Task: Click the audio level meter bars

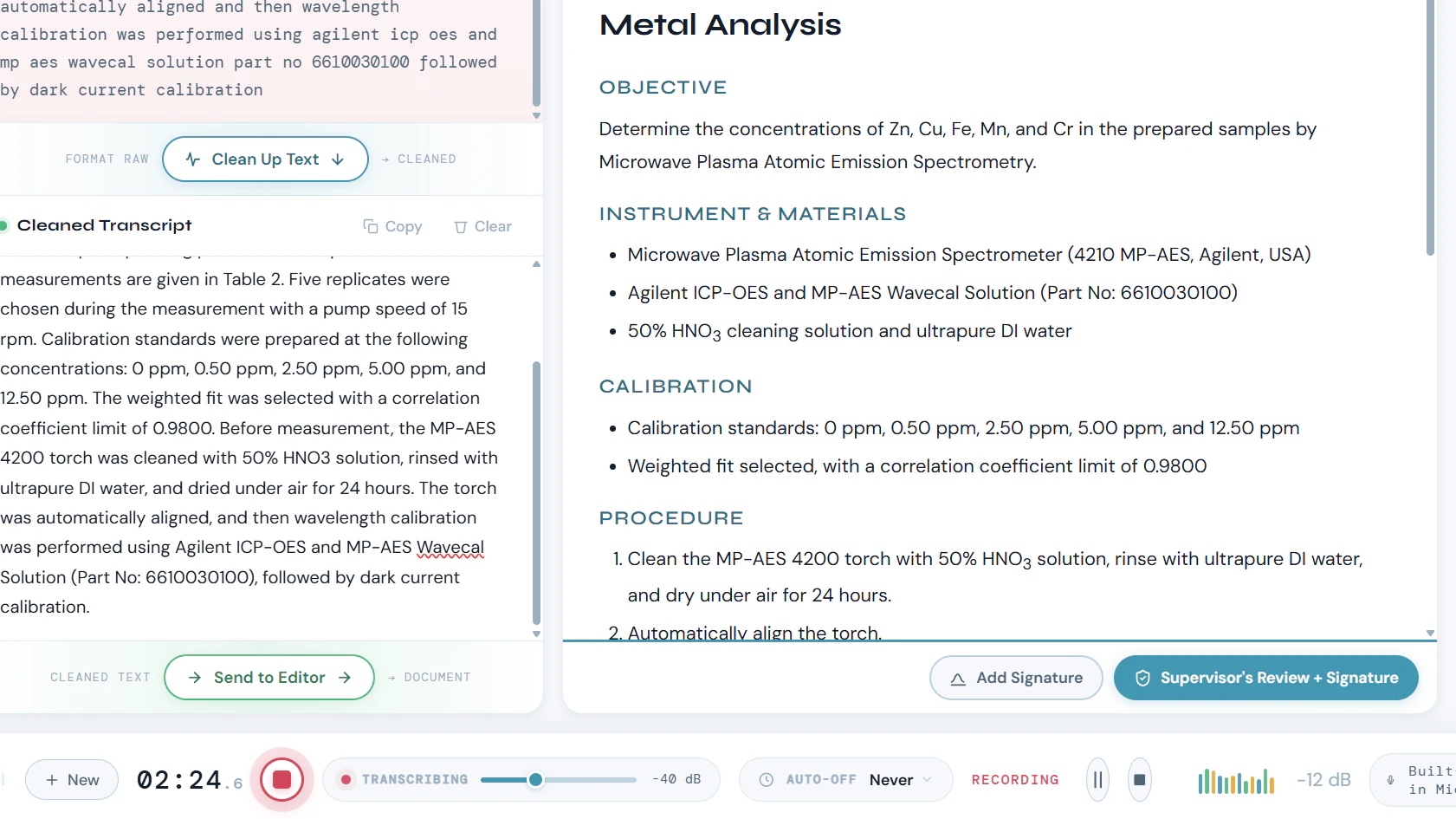Action: pyautogui.click(x=1236, y=781)
